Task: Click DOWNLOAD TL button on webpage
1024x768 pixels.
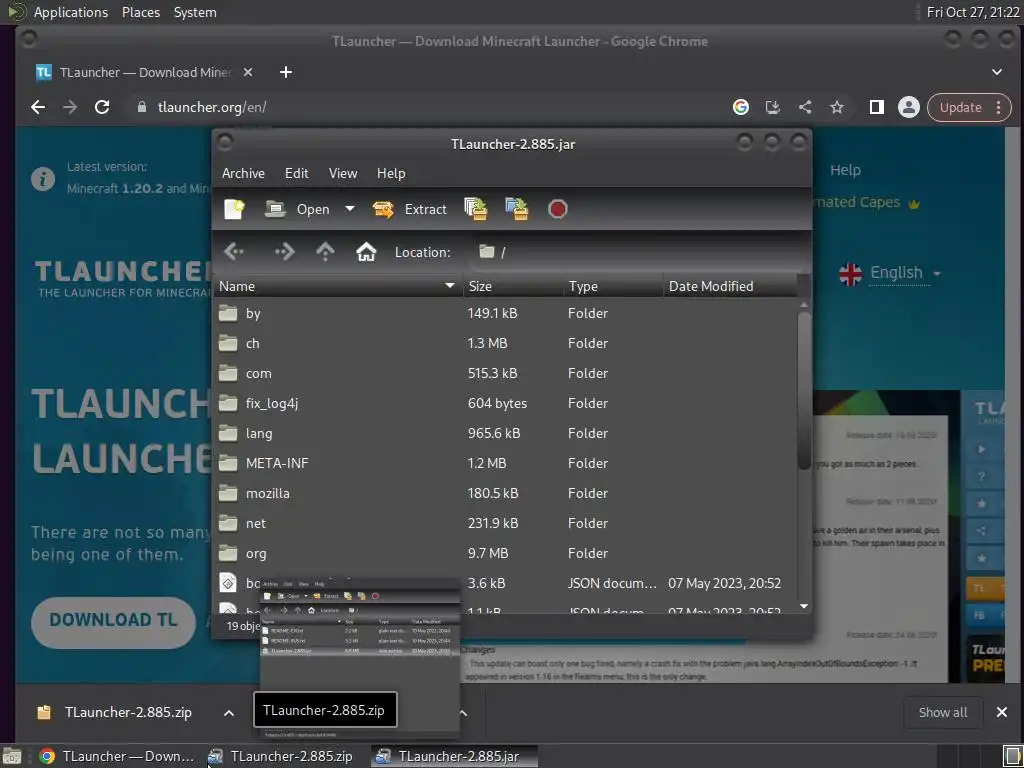Action: click(x=113, y=620)
